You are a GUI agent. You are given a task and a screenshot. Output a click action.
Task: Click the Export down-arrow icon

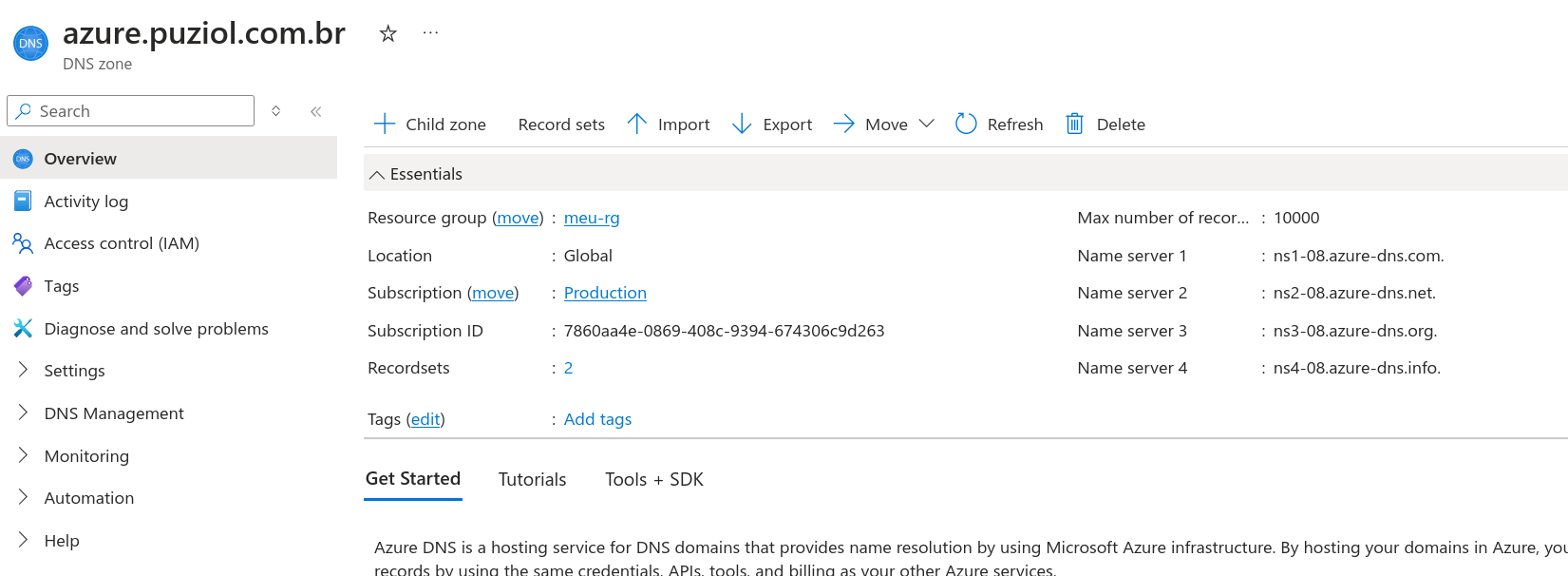pyautogui.click(x=742, y=125)
